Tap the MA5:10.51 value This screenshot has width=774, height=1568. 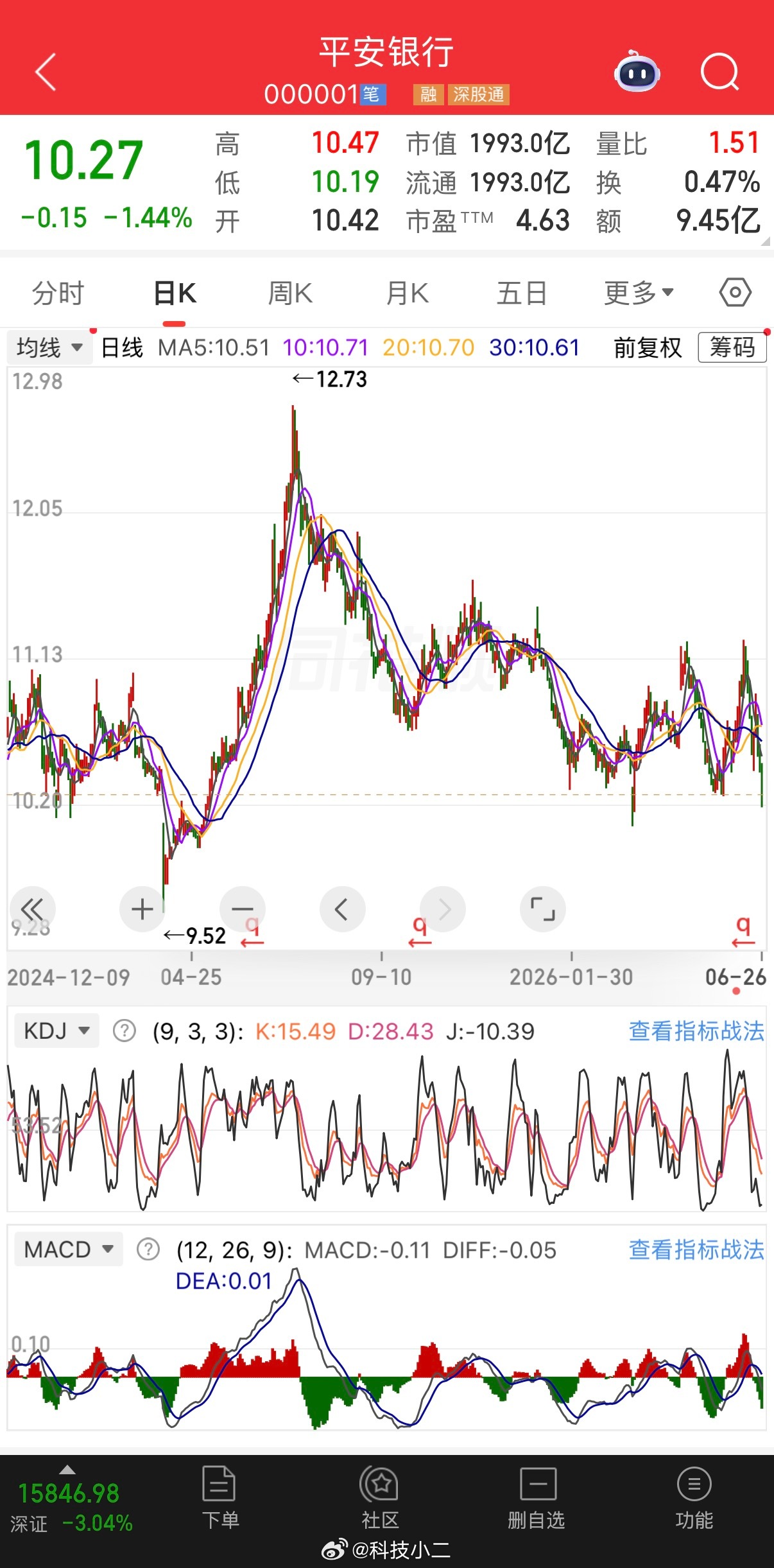[x=214, y=348]
